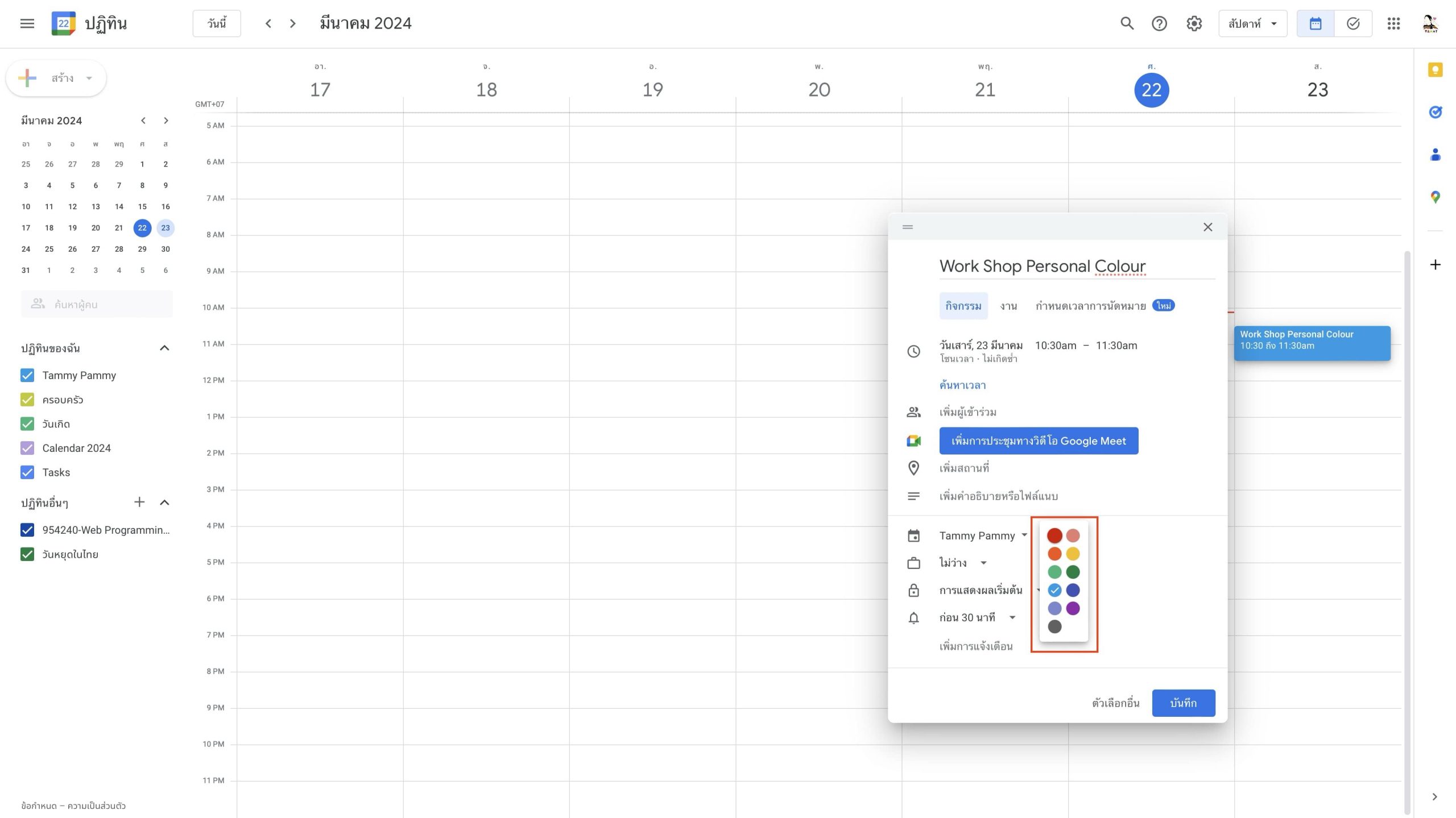Open the settings gear menu
1456x818 pixels.
point(1194,23)
